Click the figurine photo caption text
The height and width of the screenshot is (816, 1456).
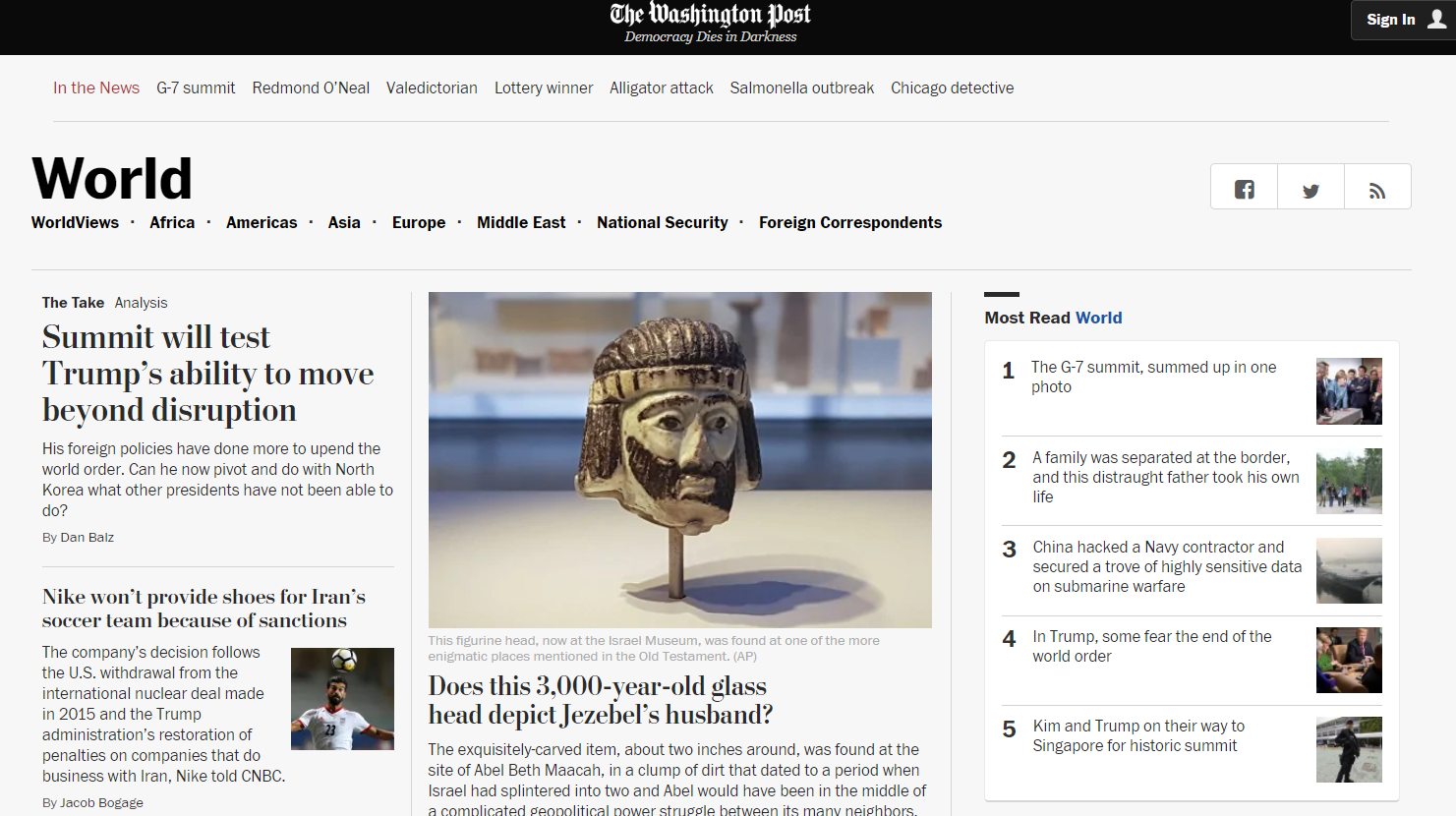point(654,648)
